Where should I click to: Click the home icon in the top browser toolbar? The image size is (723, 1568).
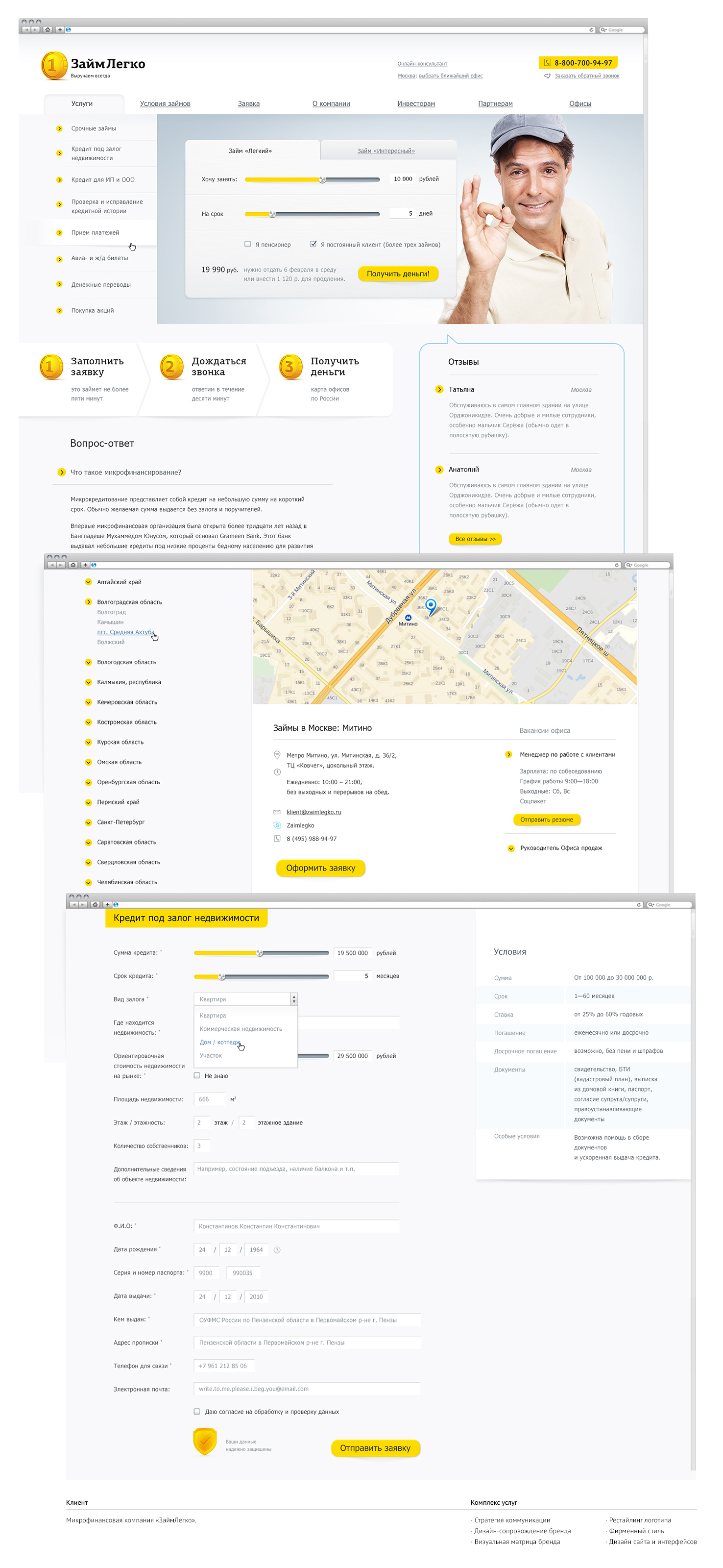[x=48, y=30]
